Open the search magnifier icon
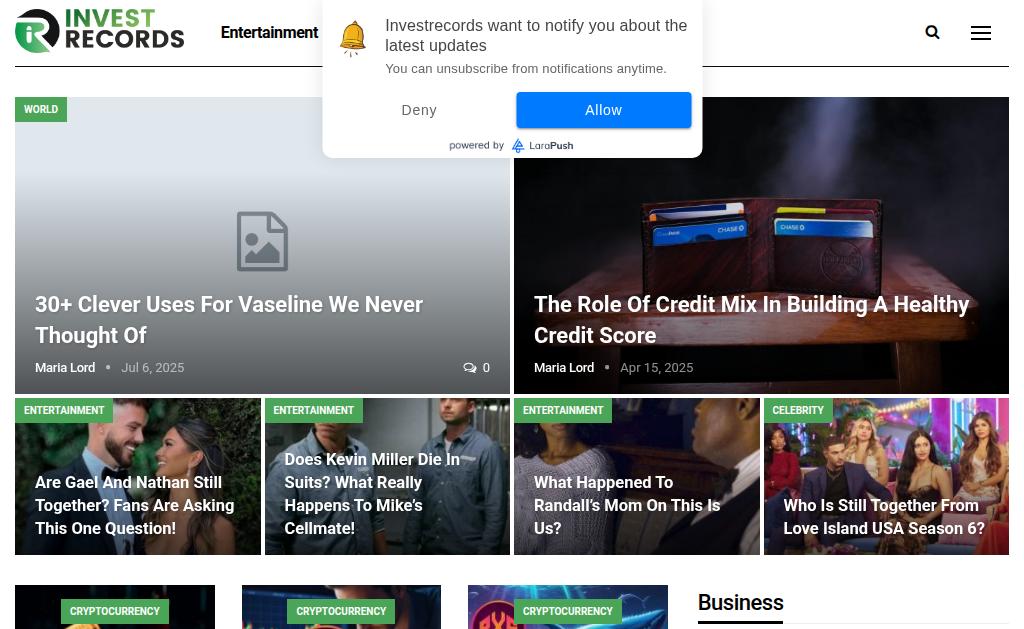The image size is (1024, 629). tap(932, 32)
